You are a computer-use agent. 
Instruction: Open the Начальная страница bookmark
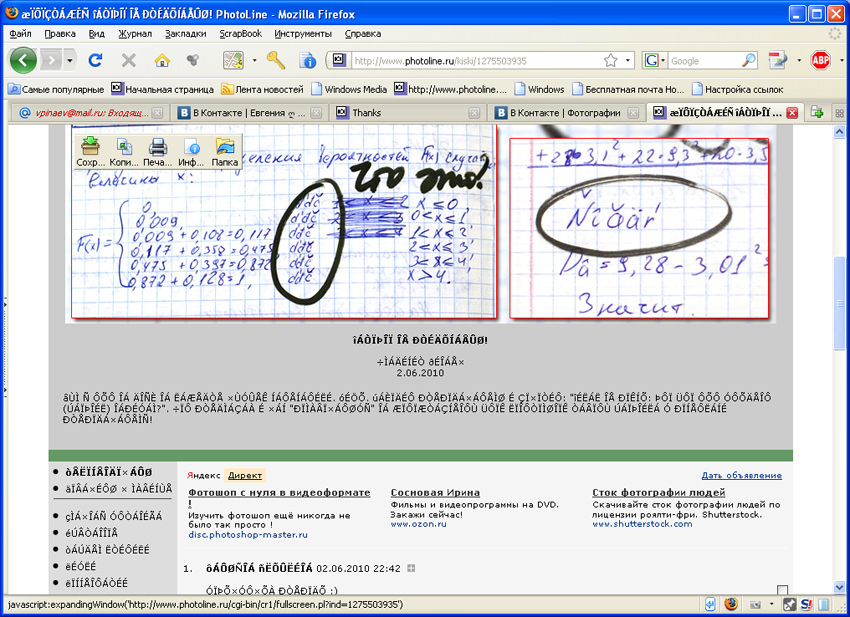pos(163,89)
